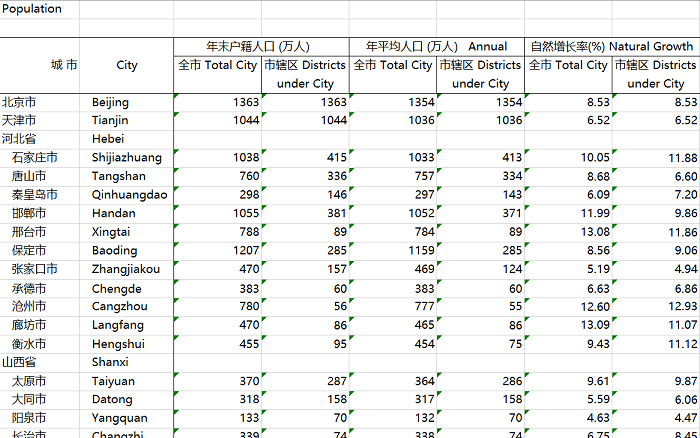Select the 秦皇岛市 cell

(x=40, y=195)
